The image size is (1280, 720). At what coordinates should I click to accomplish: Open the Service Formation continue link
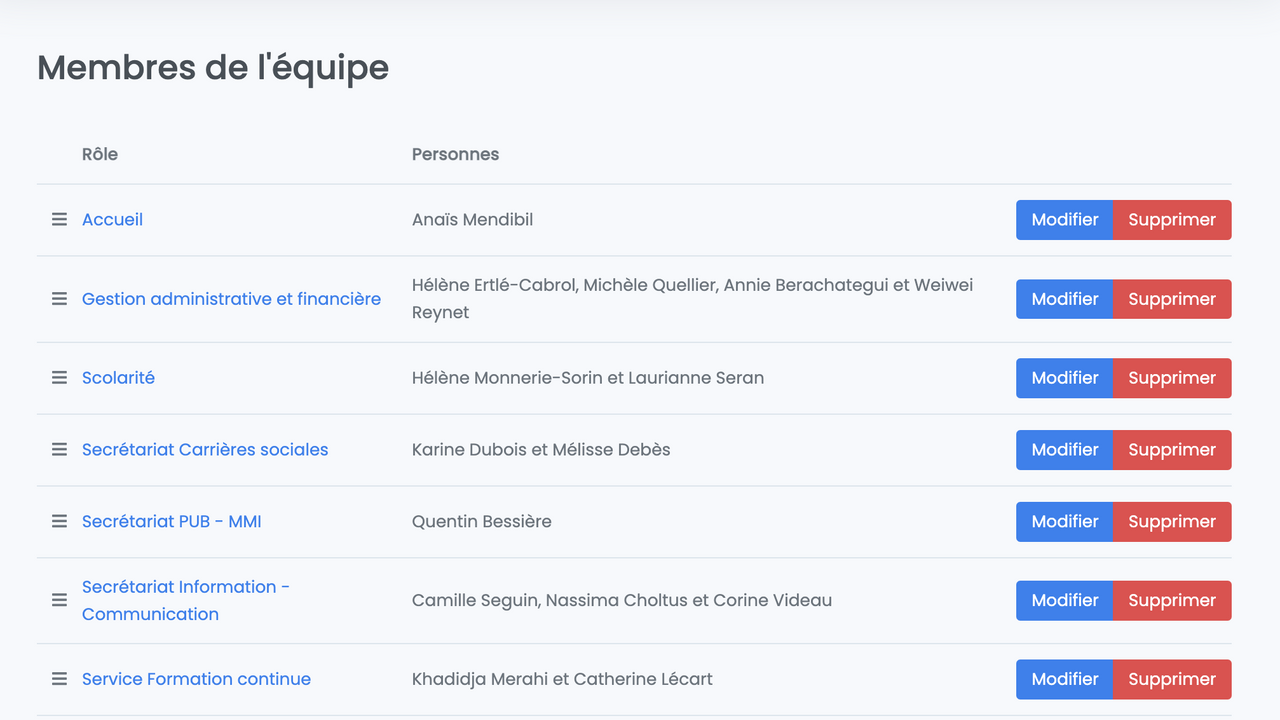click(196, 679)
